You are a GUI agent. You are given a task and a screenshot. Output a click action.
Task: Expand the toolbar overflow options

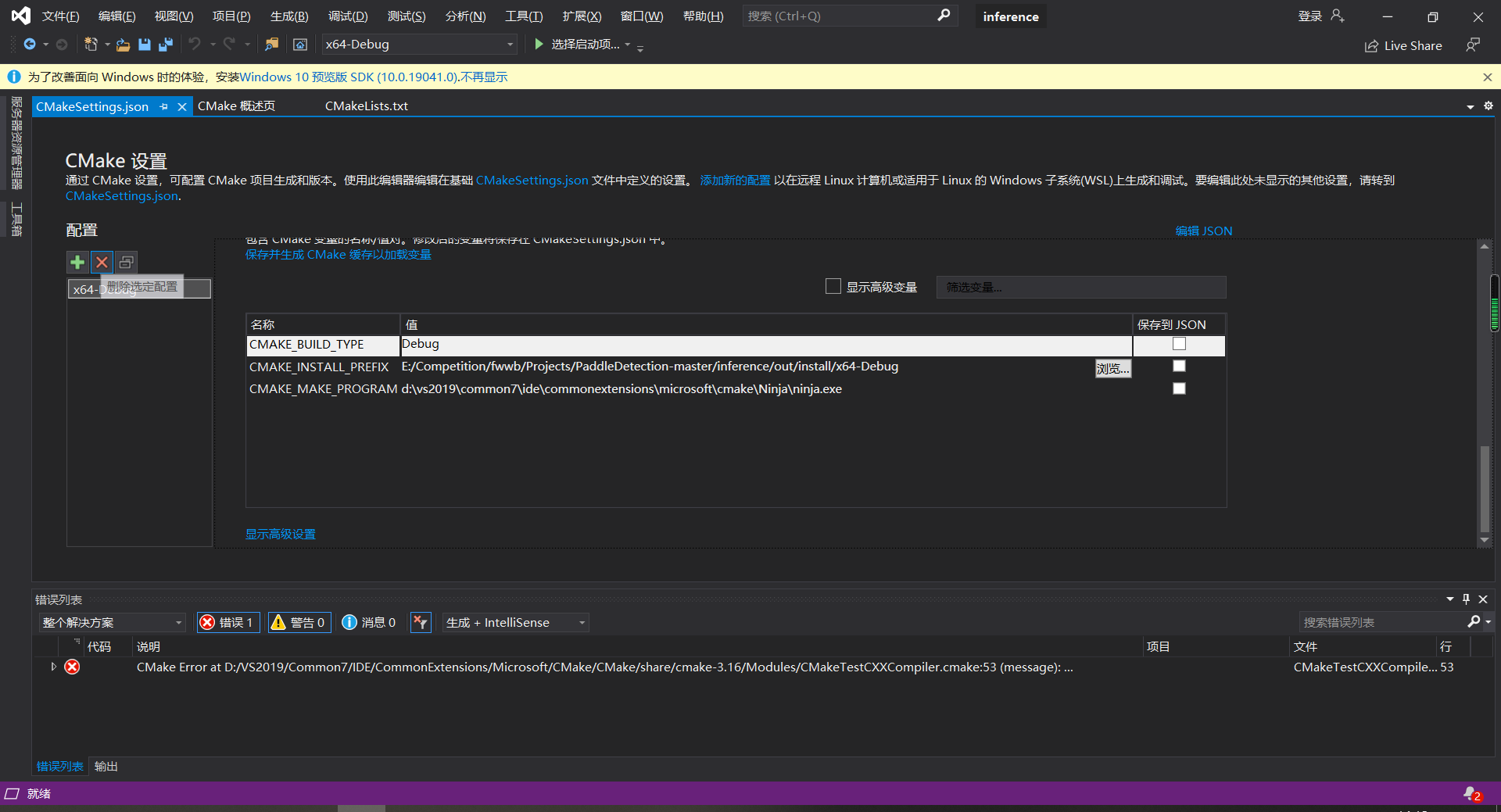click(x=640, y=48)
